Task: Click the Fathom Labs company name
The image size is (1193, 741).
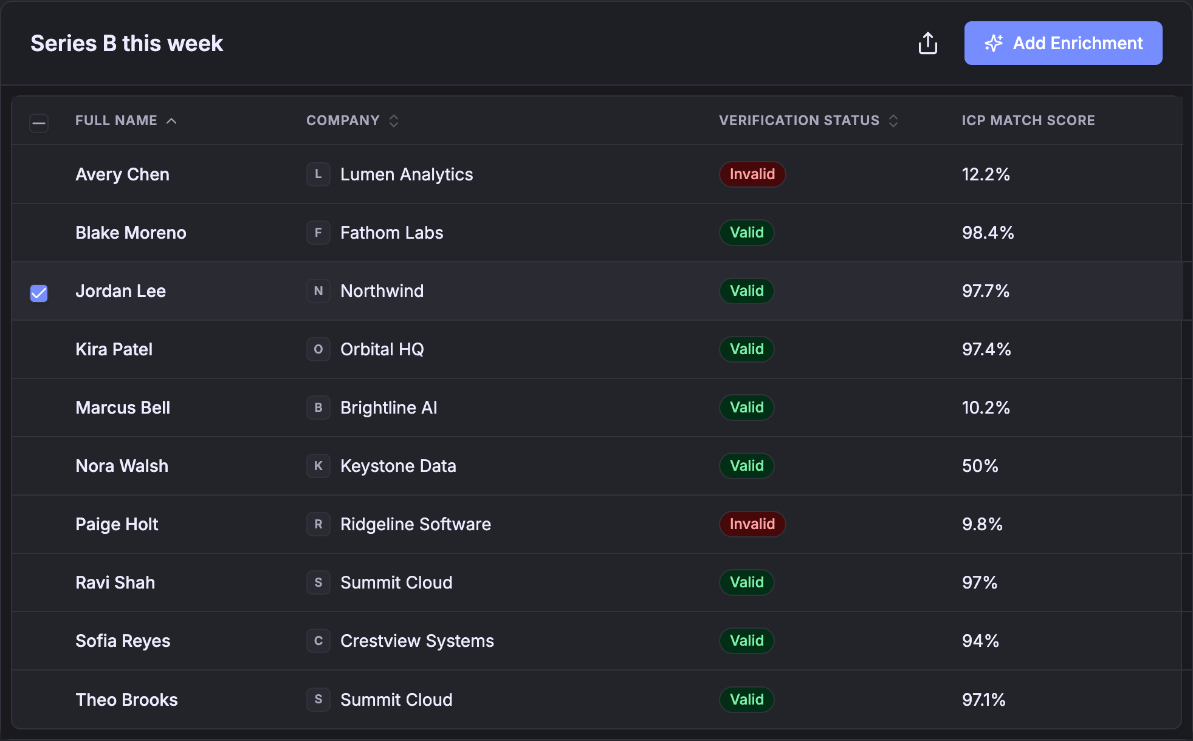Action: tap(391, 233)
